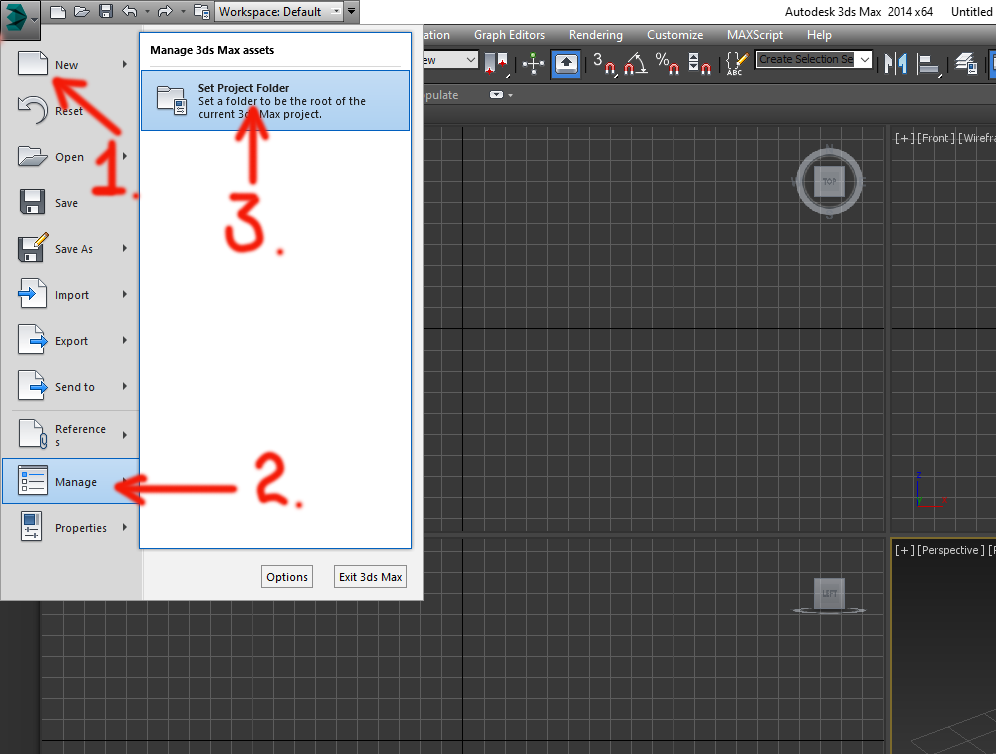Click New Scene icon in quick access toolbar

(x=58, y=11)
